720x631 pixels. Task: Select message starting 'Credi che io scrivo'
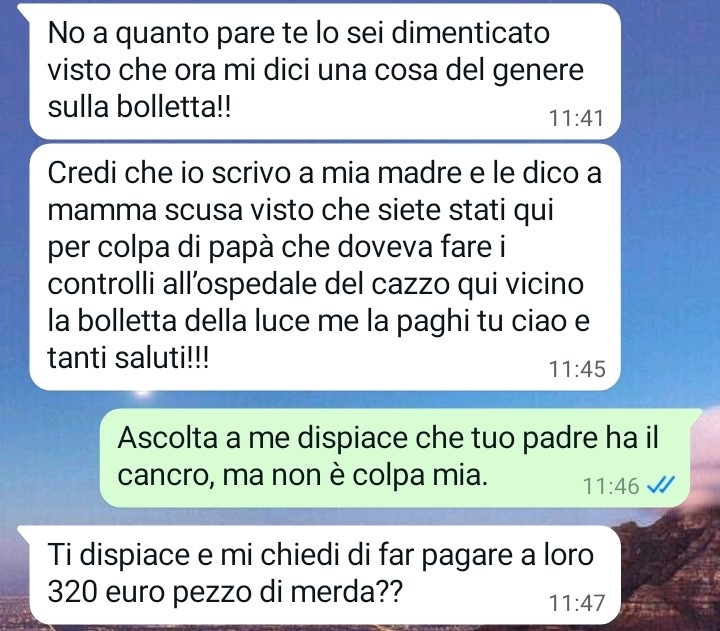[x=325, y=267]
